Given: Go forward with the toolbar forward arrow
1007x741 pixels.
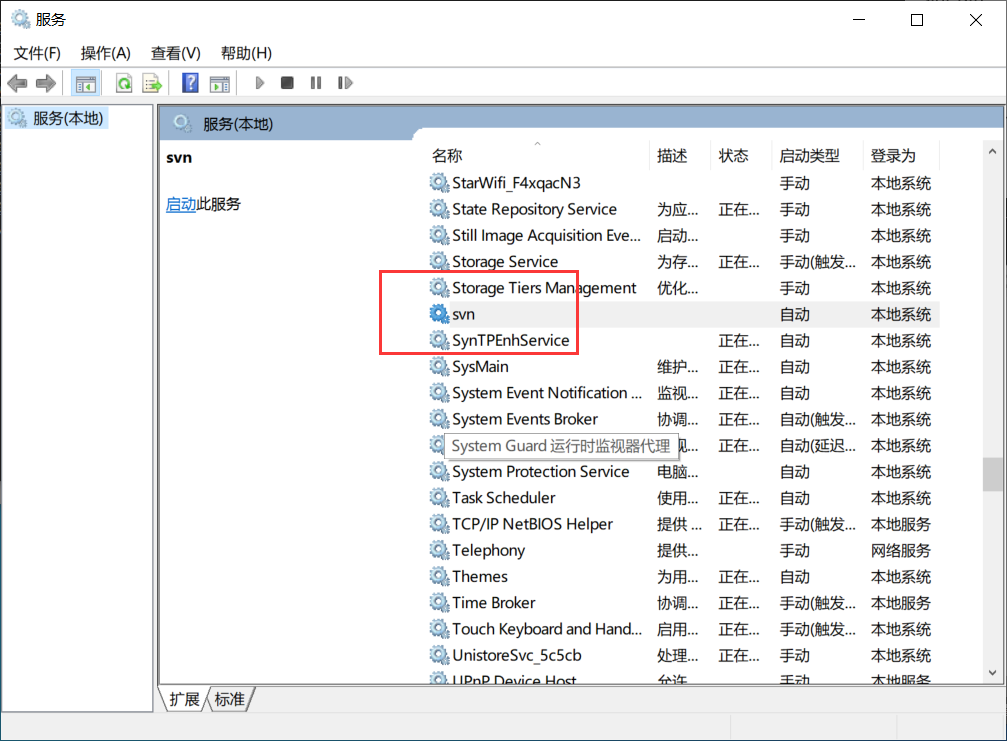Looking at the screenshot, I should tap(46, 83).
